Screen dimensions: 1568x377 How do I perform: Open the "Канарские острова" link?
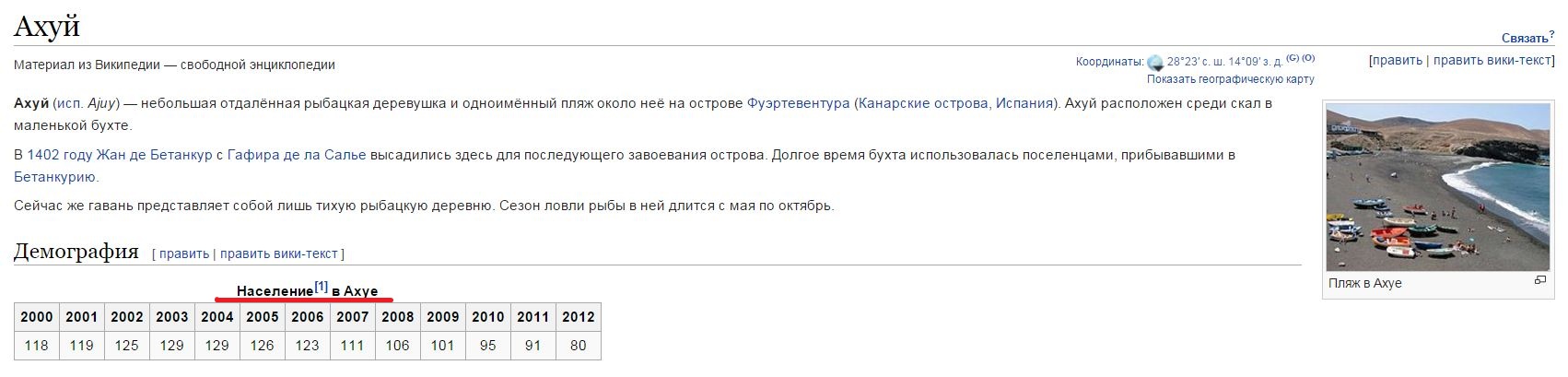pos(923,103)
